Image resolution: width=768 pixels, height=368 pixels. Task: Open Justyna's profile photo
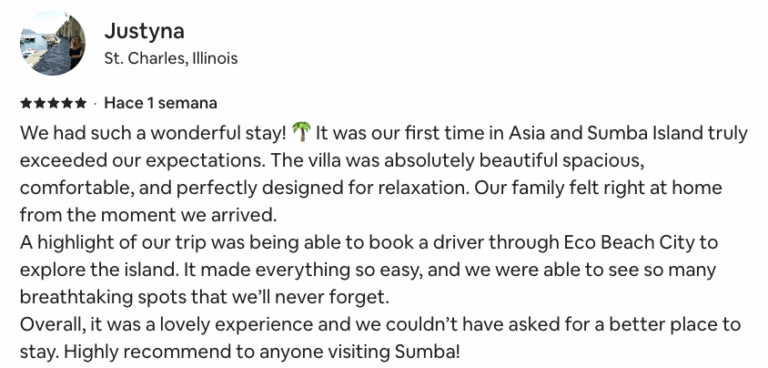pos(52,43)
